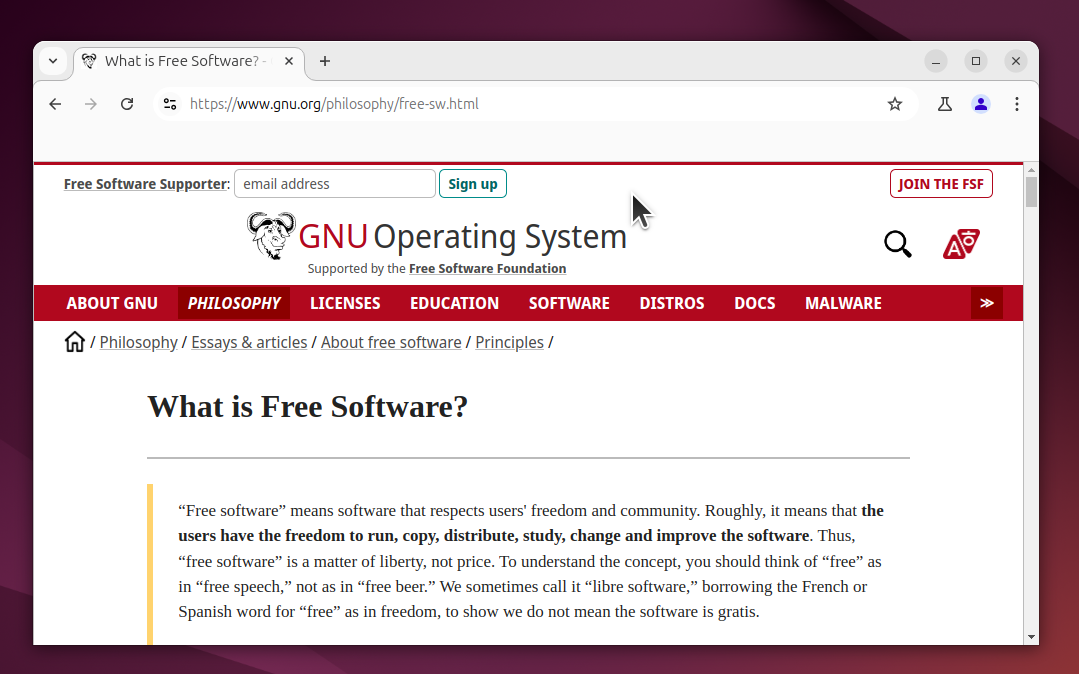Close the What is Free Software tab

[x=289, y=61]
